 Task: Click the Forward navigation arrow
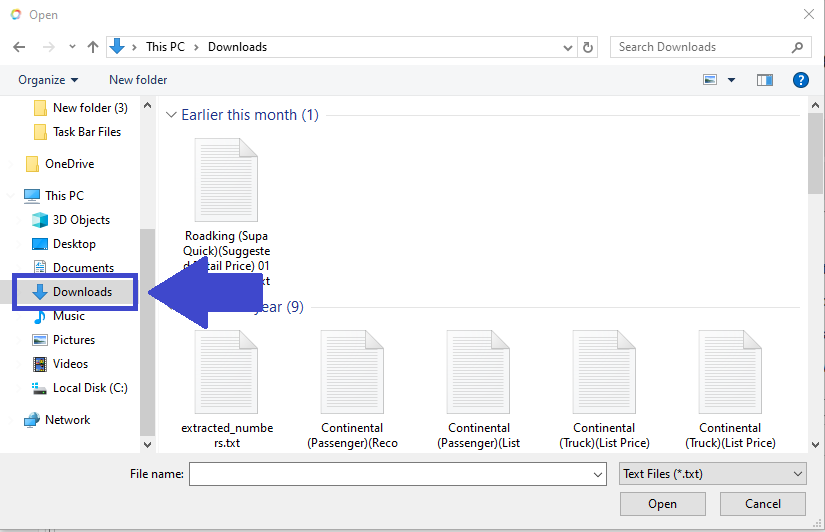[48, 47]
